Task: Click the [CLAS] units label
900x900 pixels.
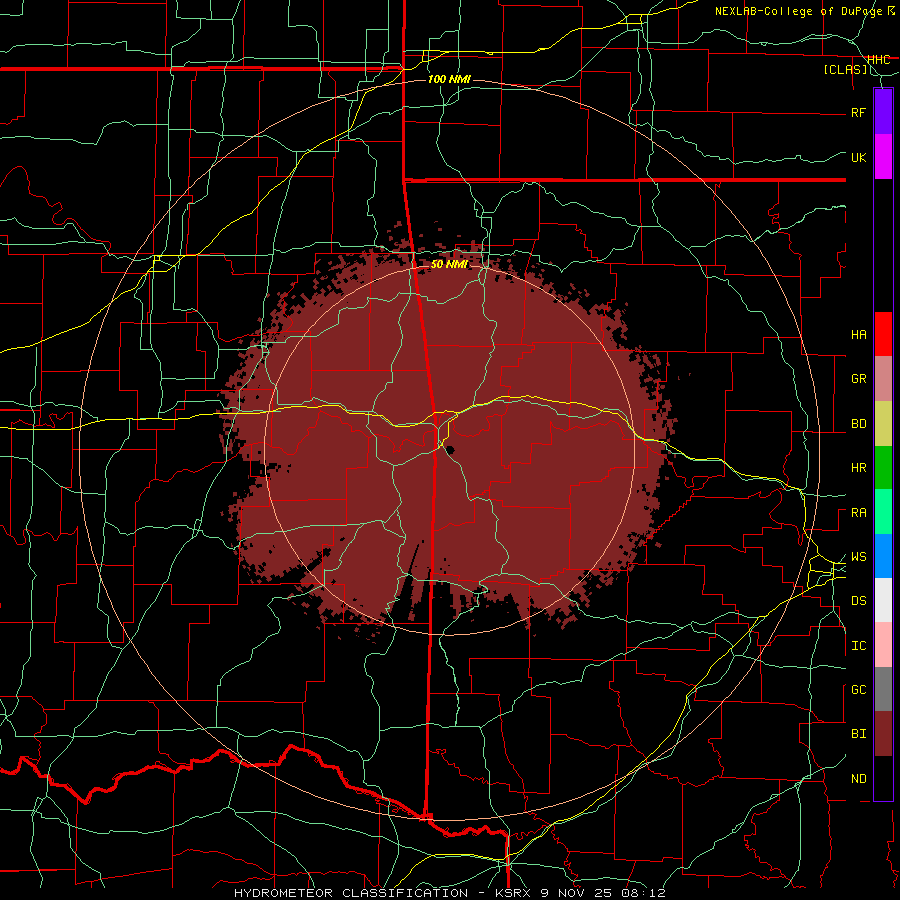Action: point(845,70)
